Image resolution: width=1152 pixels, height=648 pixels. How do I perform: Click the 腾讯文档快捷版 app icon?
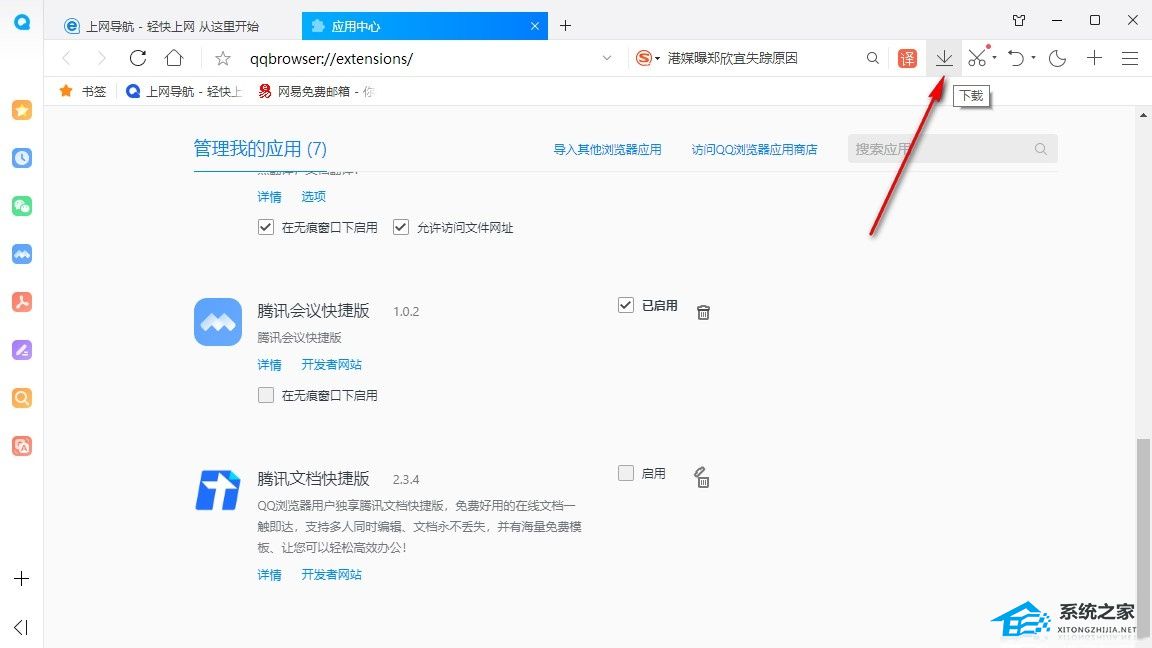pos(217,490)
